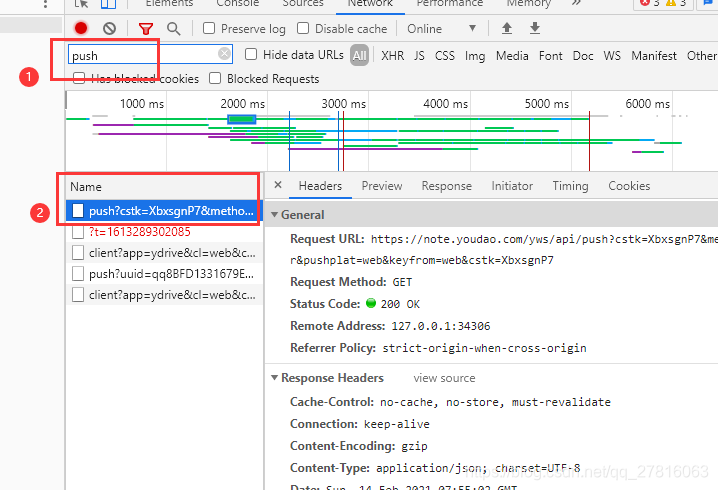Click strict-origin-when-cross-origin referrer policy value
This screenshot has width=718, height=490.
click(x=484, y=348)
